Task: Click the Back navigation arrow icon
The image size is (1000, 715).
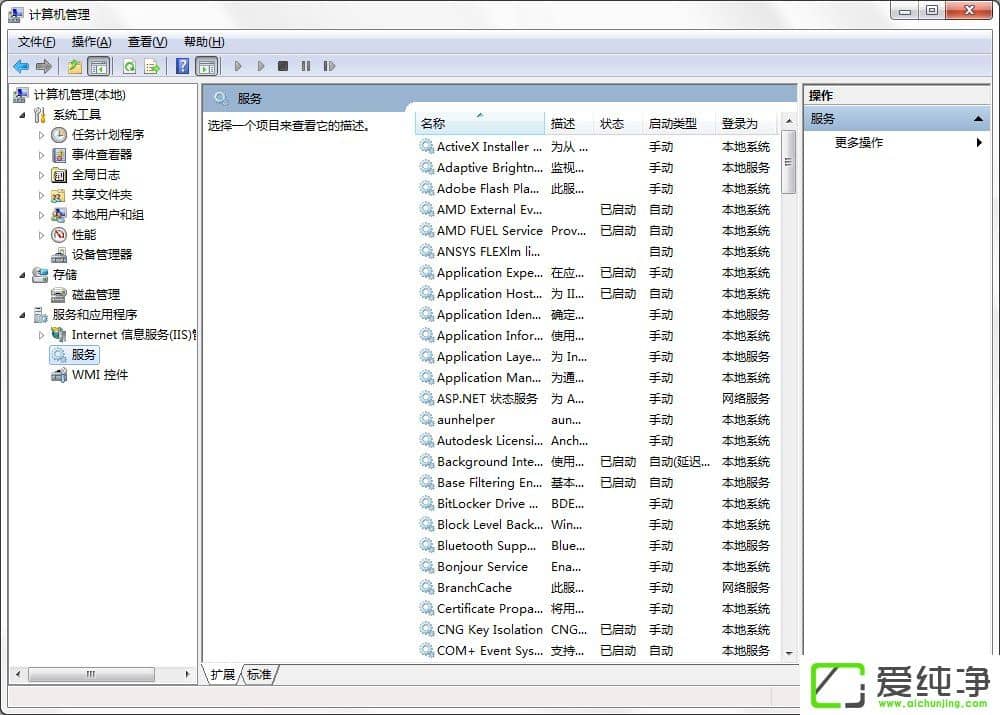Action: point(20,66)
